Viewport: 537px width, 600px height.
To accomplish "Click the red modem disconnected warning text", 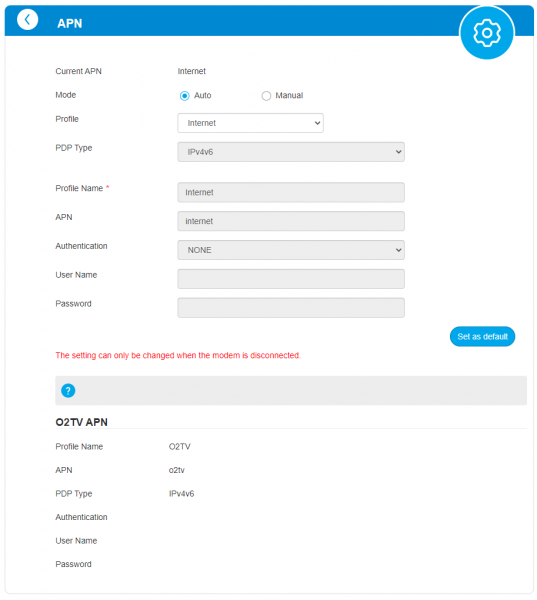I will (178, 355).
